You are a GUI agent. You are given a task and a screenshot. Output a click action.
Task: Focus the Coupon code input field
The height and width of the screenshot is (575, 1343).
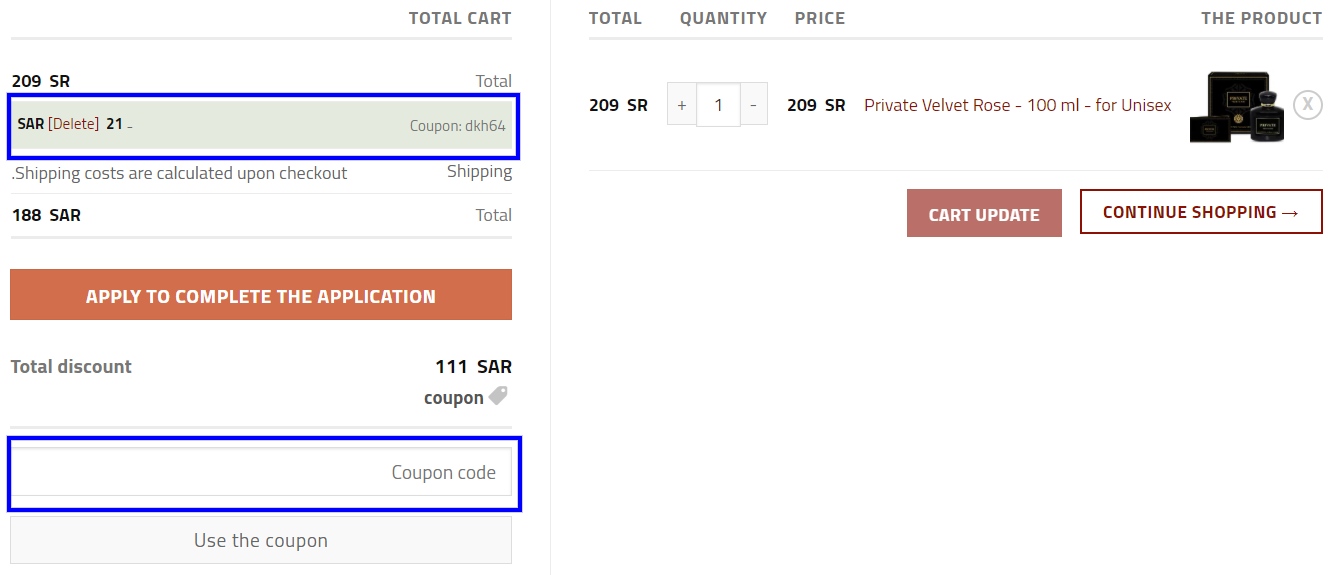(261, 472)
